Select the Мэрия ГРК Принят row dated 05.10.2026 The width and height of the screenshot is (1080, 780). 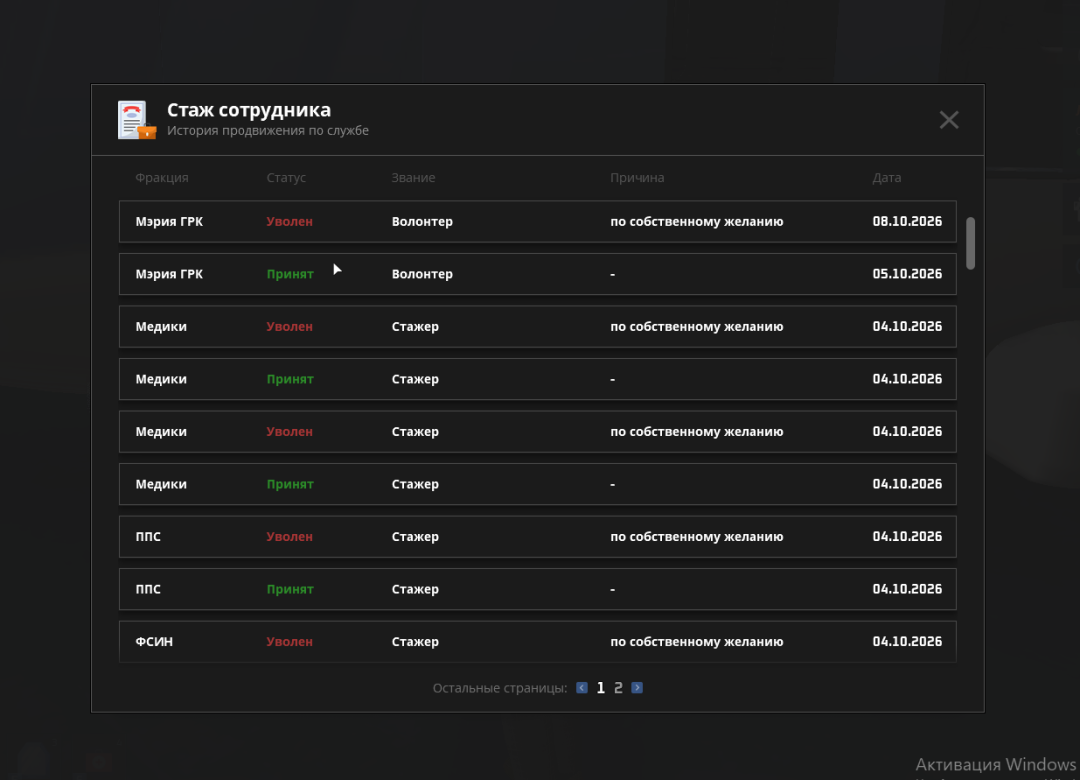(537, 274)
